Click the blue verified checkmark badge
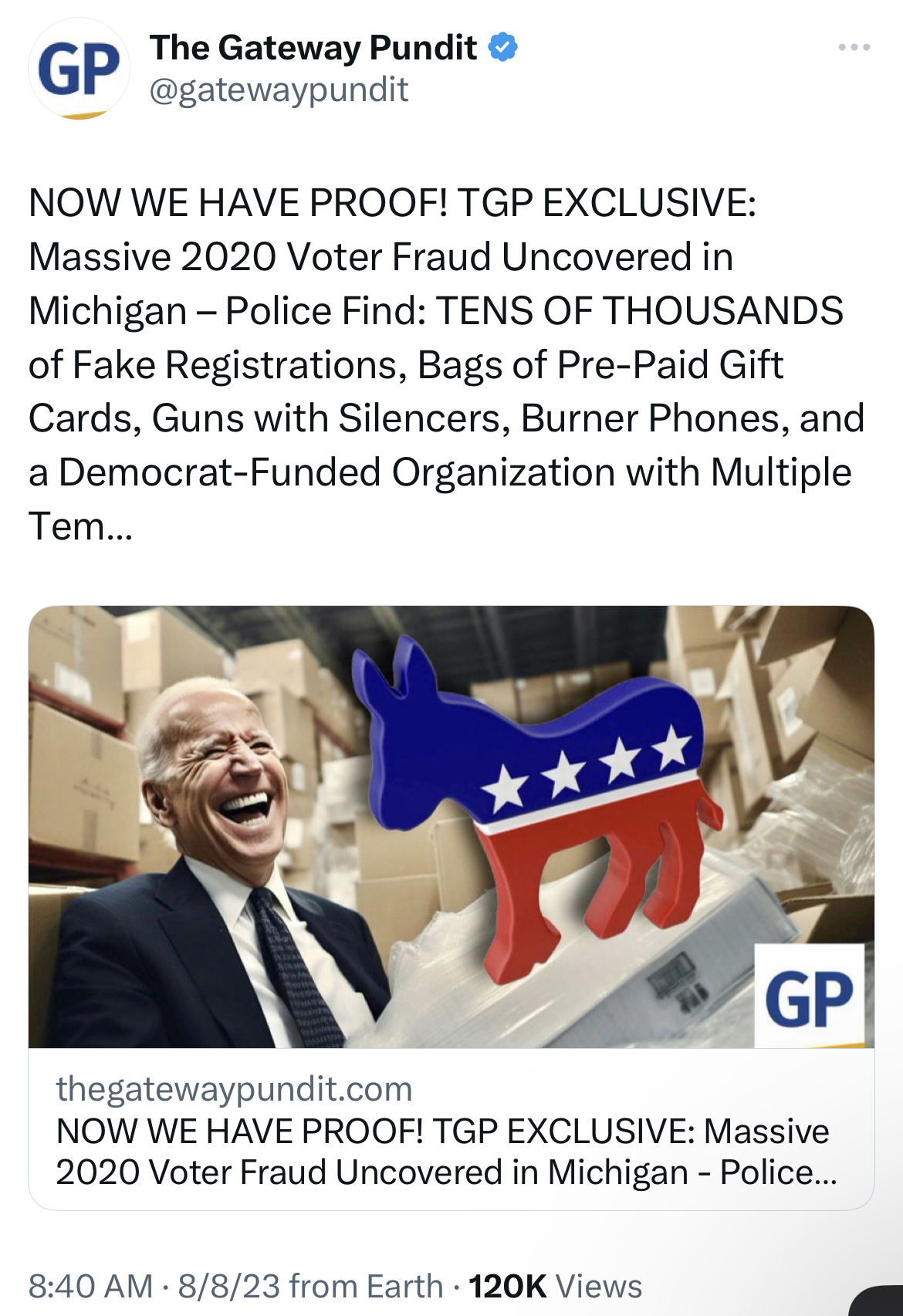This screenshot has width=903, height=1316. coord(503,48)
